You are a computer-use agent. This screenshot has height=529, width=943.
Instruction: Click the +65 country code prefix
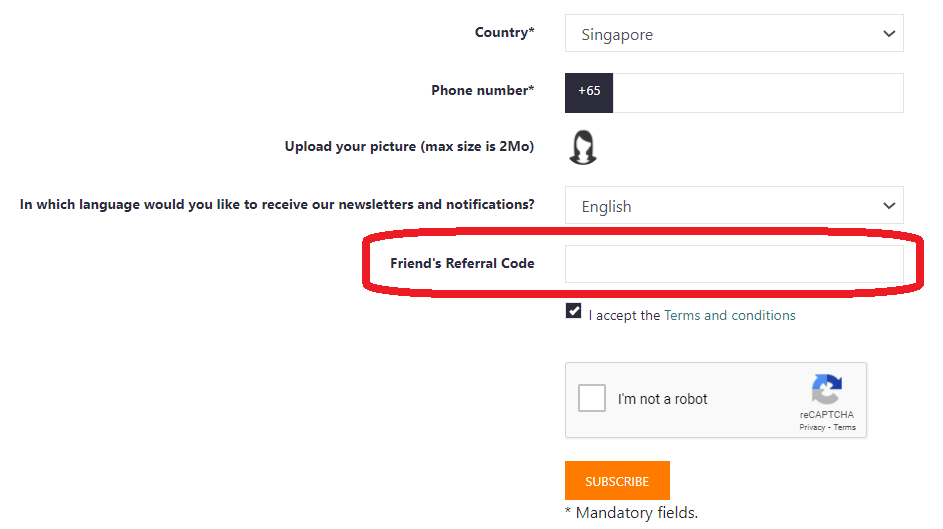coord(589,92)
